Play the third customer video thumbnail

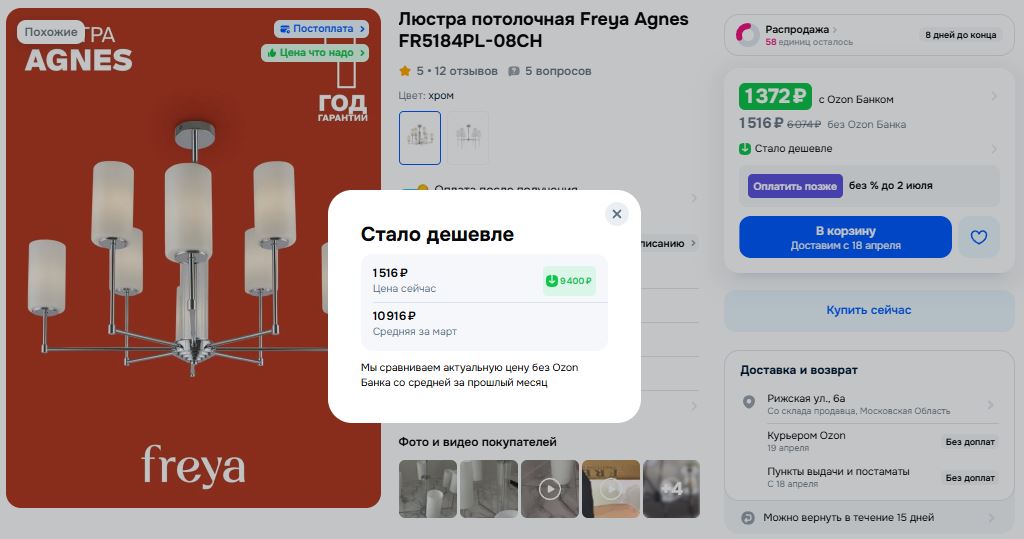(x=550, y=489)
